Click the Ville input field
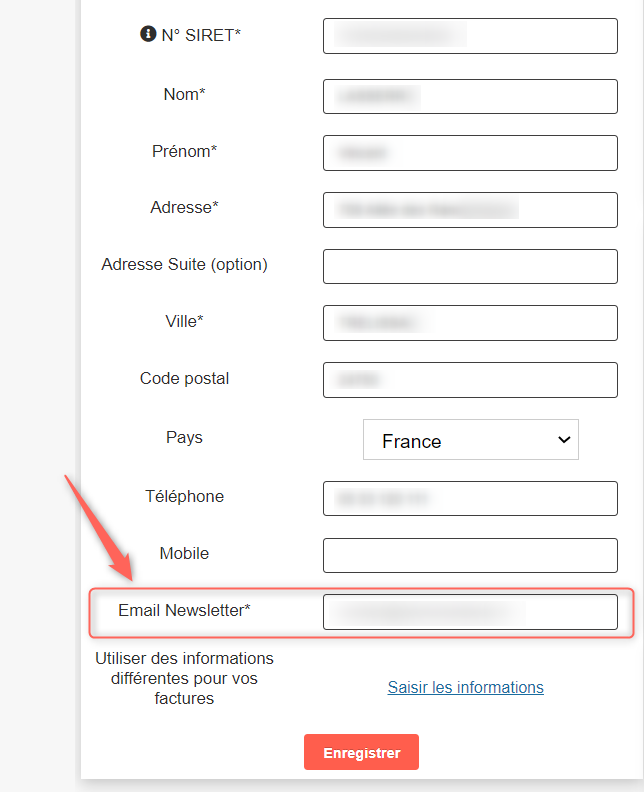This screenshot has width=644, height=792. (470, 323)
